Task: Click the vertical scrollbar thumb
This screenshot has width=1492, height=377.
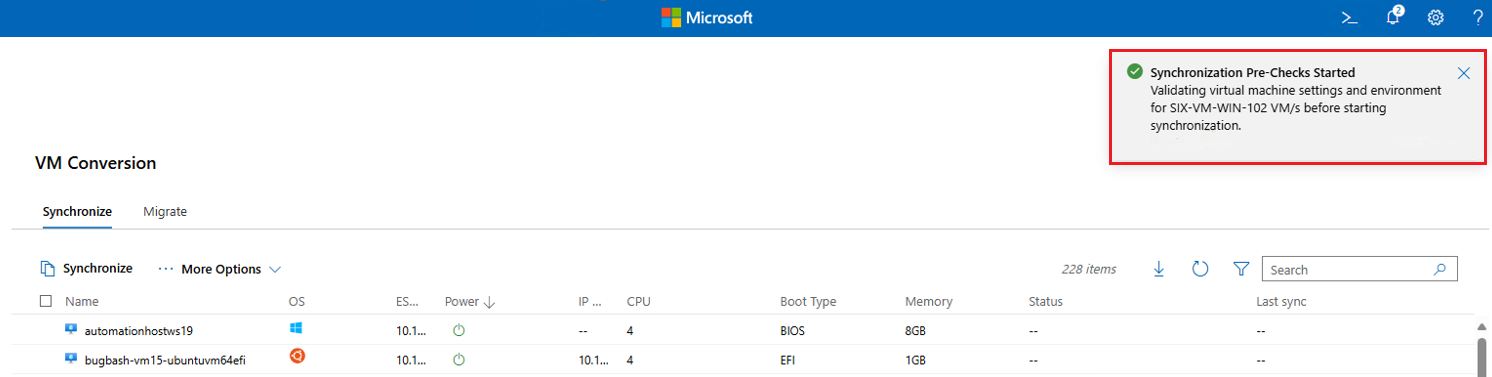Action: point(1482,356)
